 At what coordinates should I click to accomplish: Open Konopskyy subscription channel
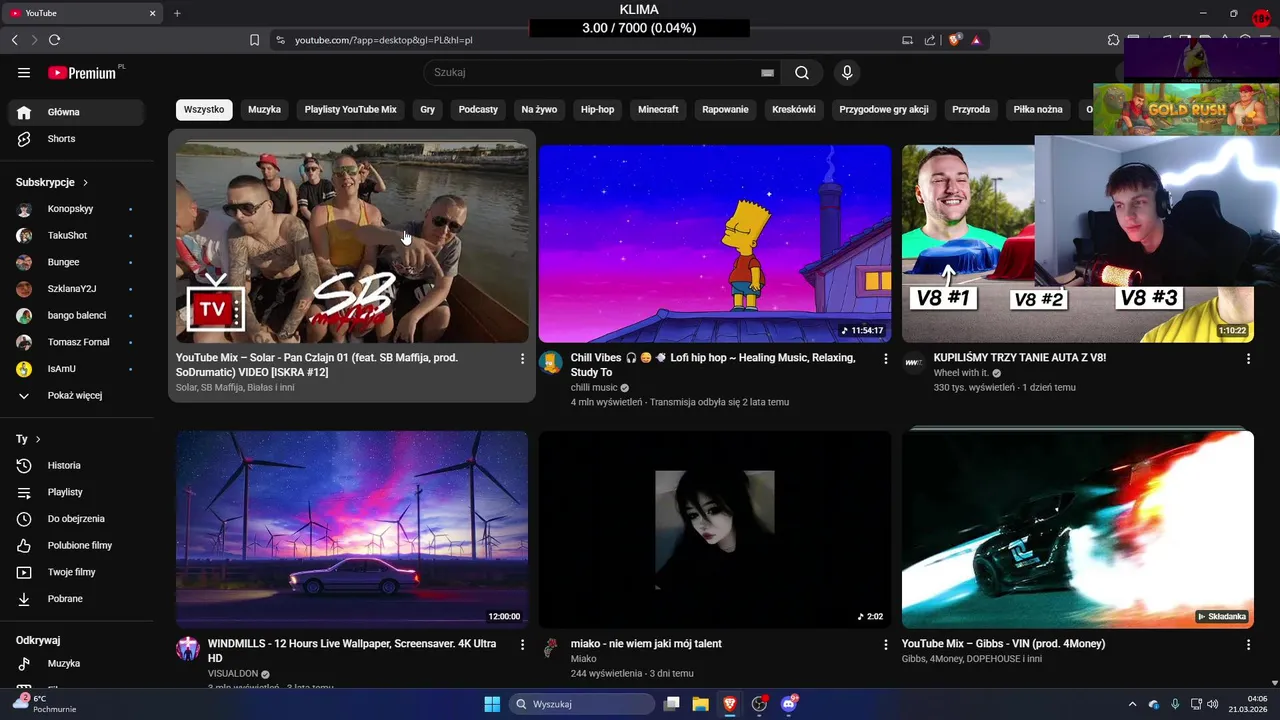pos(76,209)
